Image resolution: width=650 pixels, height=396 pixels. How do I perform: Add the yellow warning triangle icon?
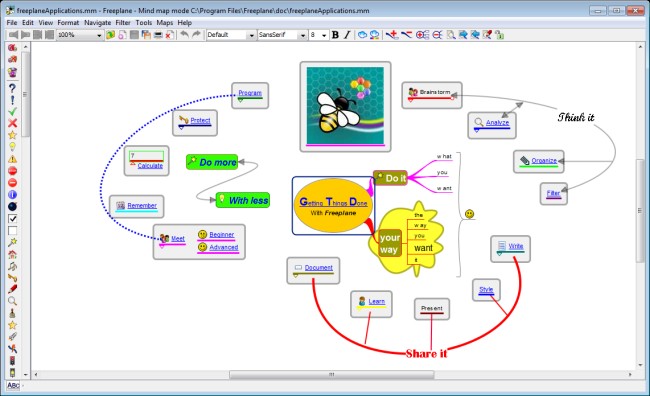(12, 159)
